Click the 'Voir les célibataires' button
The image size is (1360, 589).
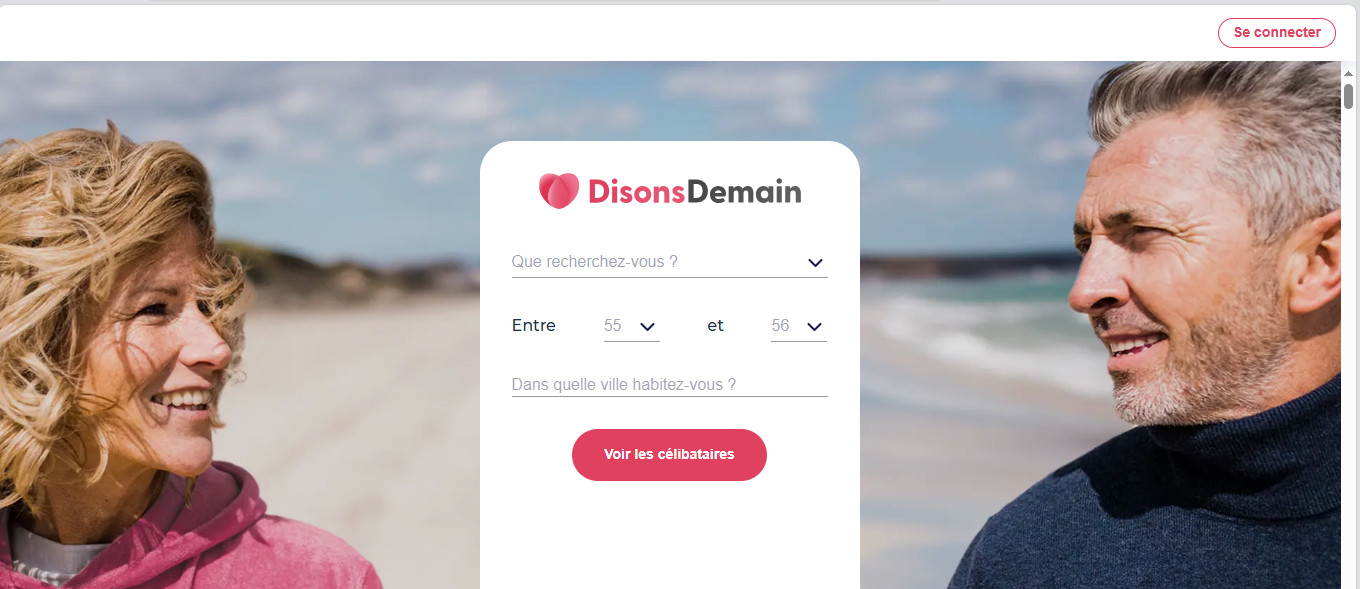click(x=669, y=455)
